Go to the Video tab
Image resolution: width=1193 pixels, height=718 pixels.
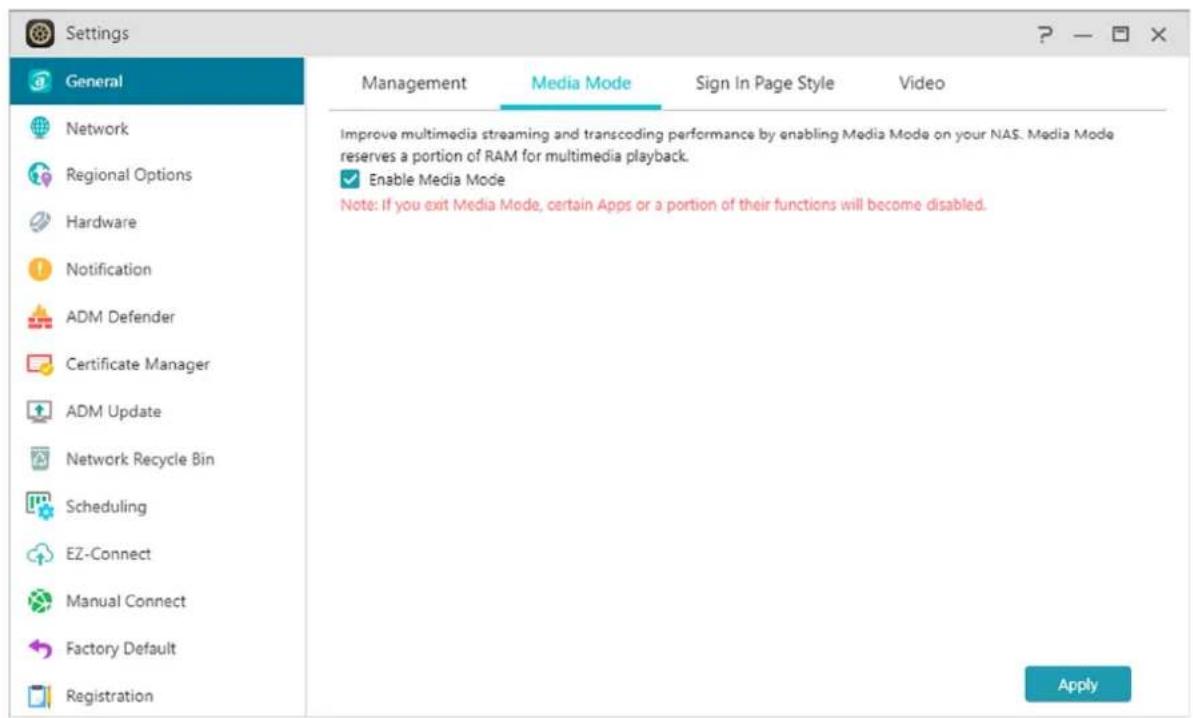(x=921, y=84)
